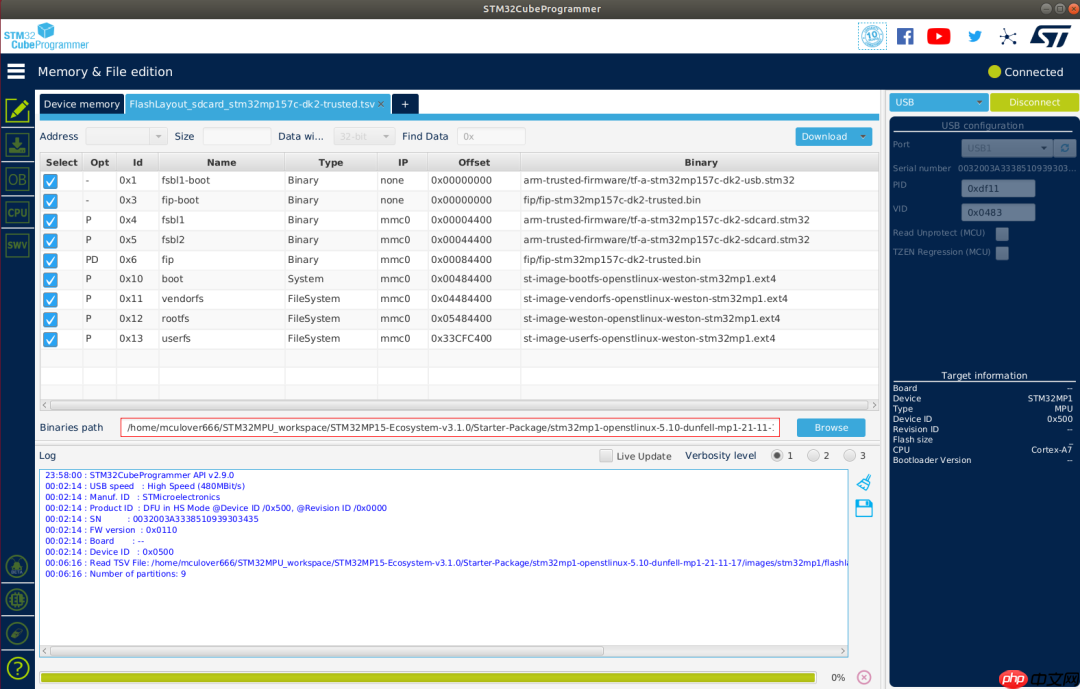Click the PID field 0xdf11
1080x689 pixels.
click(x=998, y=188)
